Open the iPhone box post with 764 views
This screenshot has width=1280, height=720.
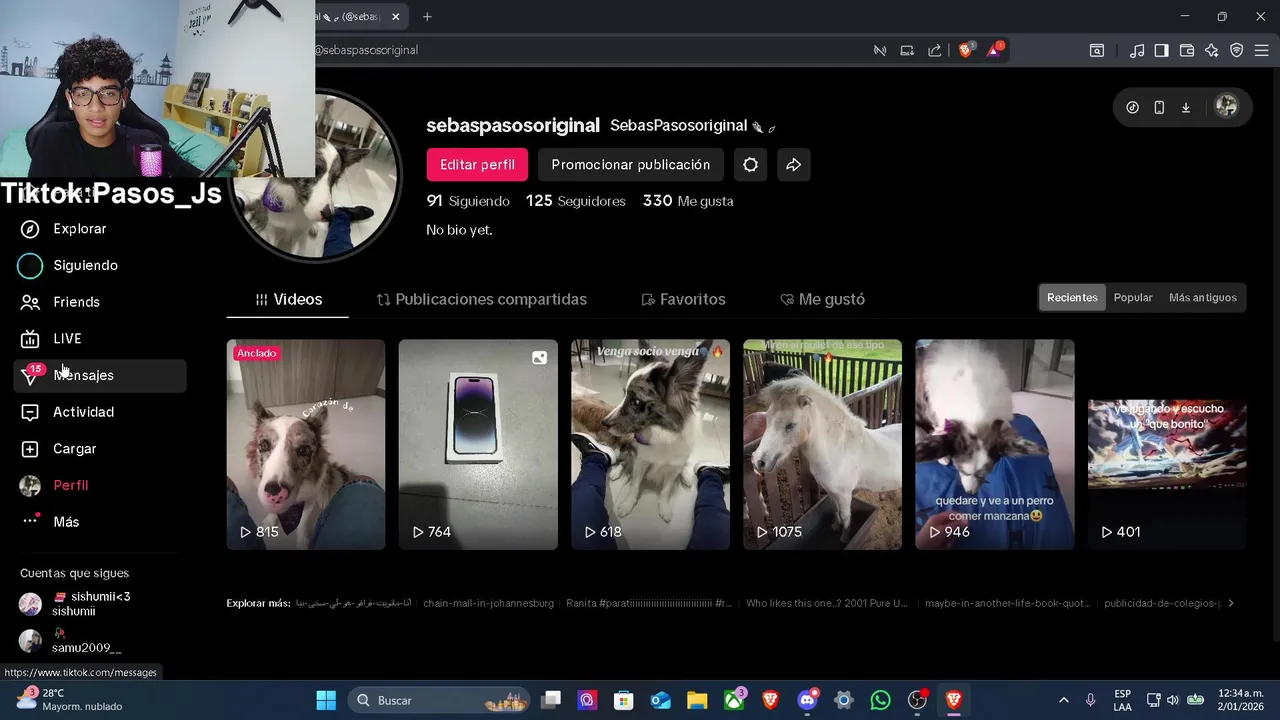(x=478, y=445)
